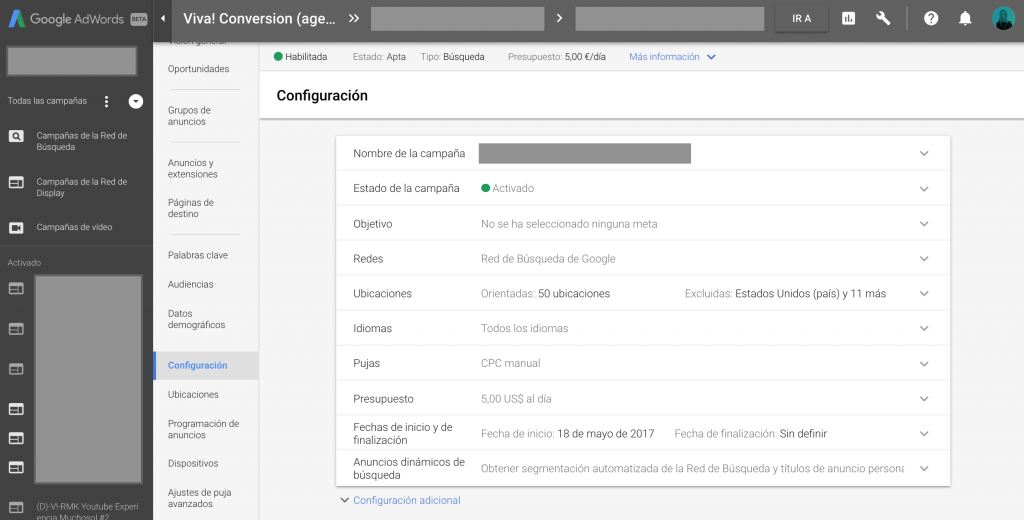The height and width of the screenshot is (520, 1024).
Task: Open the reports chart icon
Action: pos(848,19)
